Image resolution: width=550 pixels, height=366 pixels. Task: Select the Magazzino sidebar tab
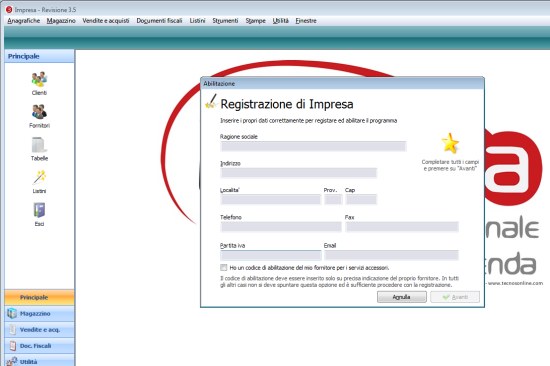(x=39, y=313)
